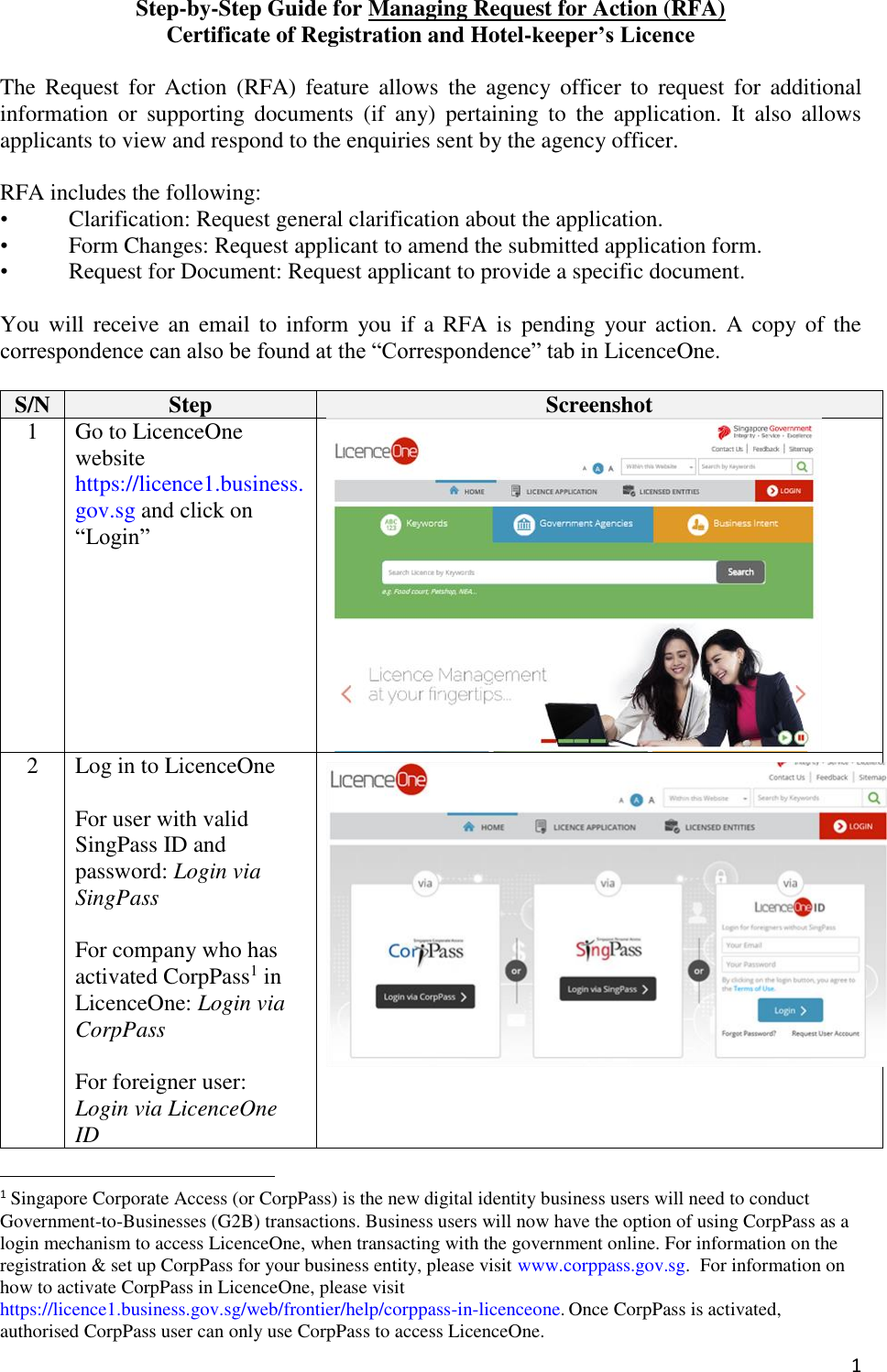Click the Licence Application document icon
The width and height of the screenshot is (887, 1372).
(514, 491)
